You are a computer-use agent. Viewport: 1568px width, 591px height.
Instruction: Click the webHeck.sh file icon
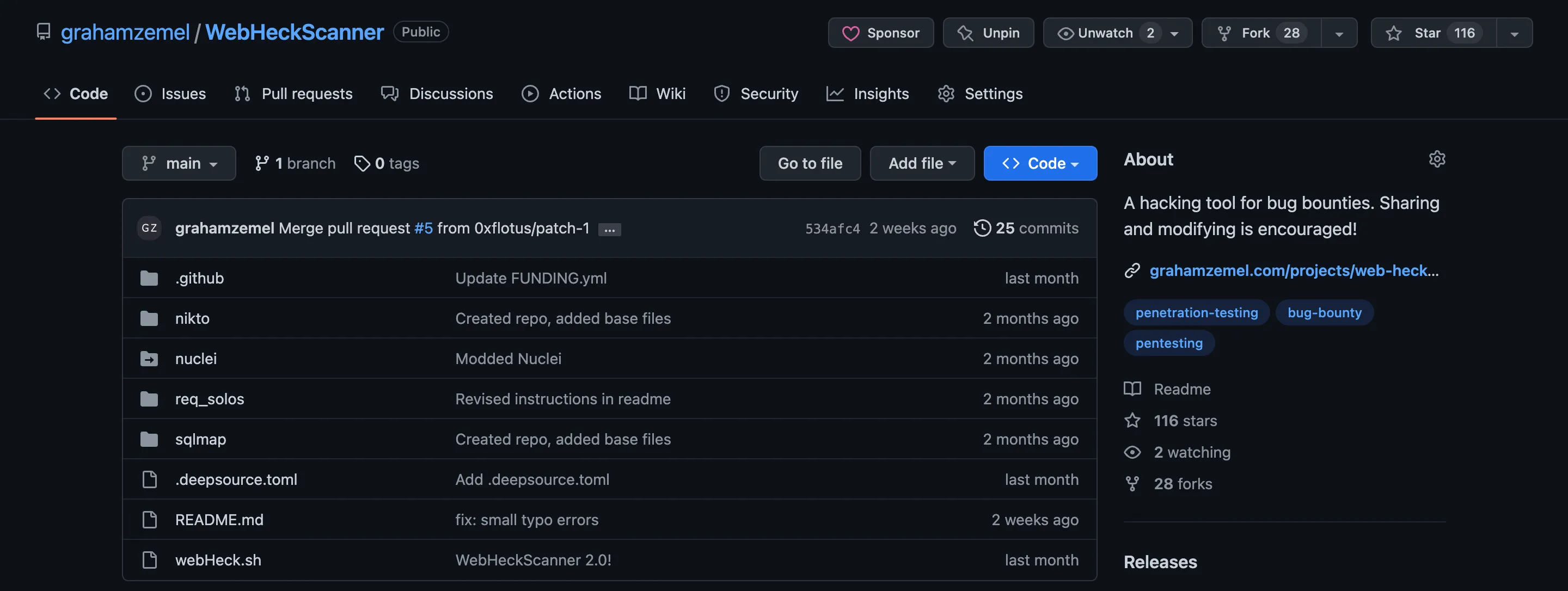[149, 560]
